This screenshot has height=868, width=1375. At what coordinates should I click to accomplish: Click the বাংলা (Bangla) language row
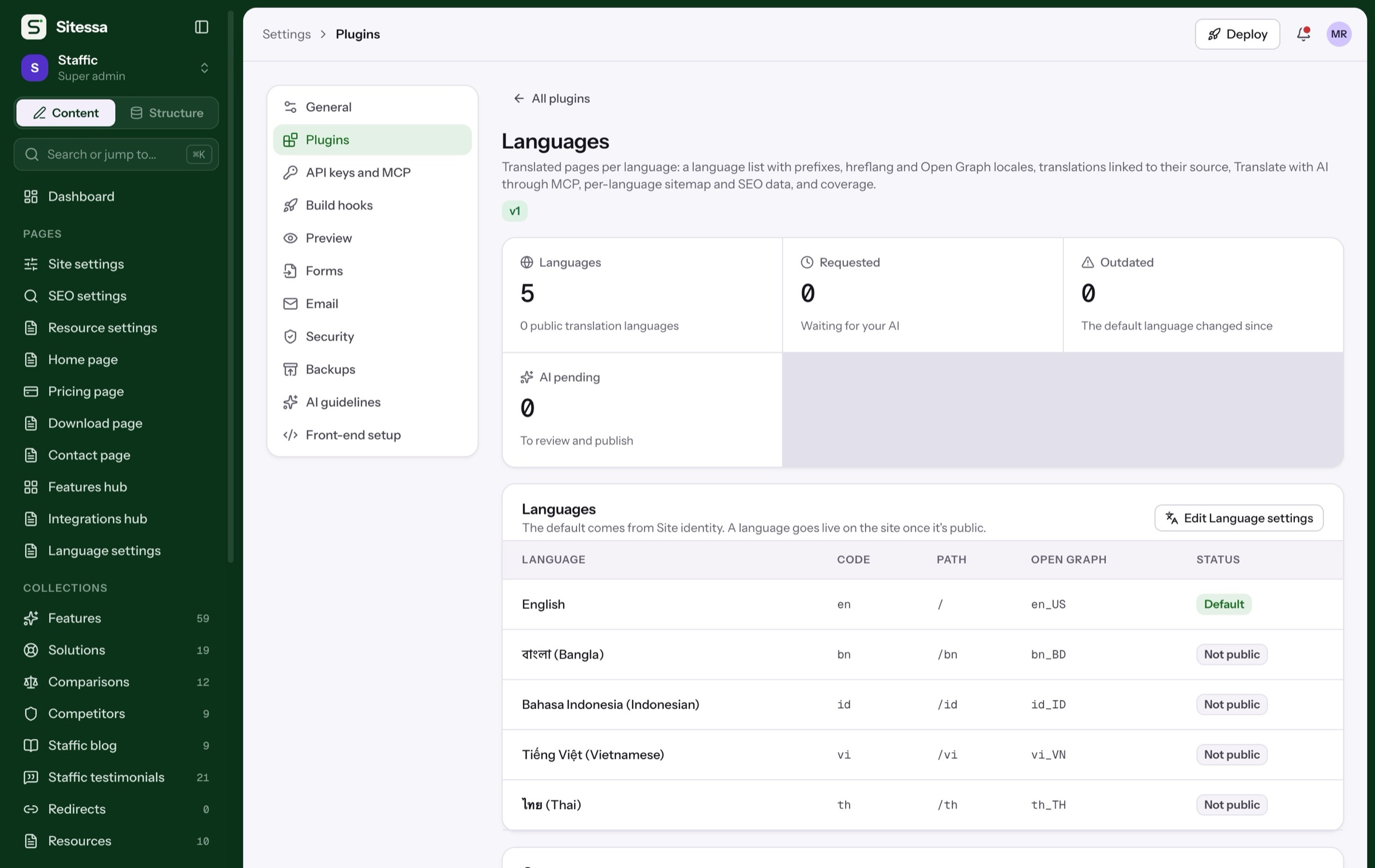click(x=922, y=654)
